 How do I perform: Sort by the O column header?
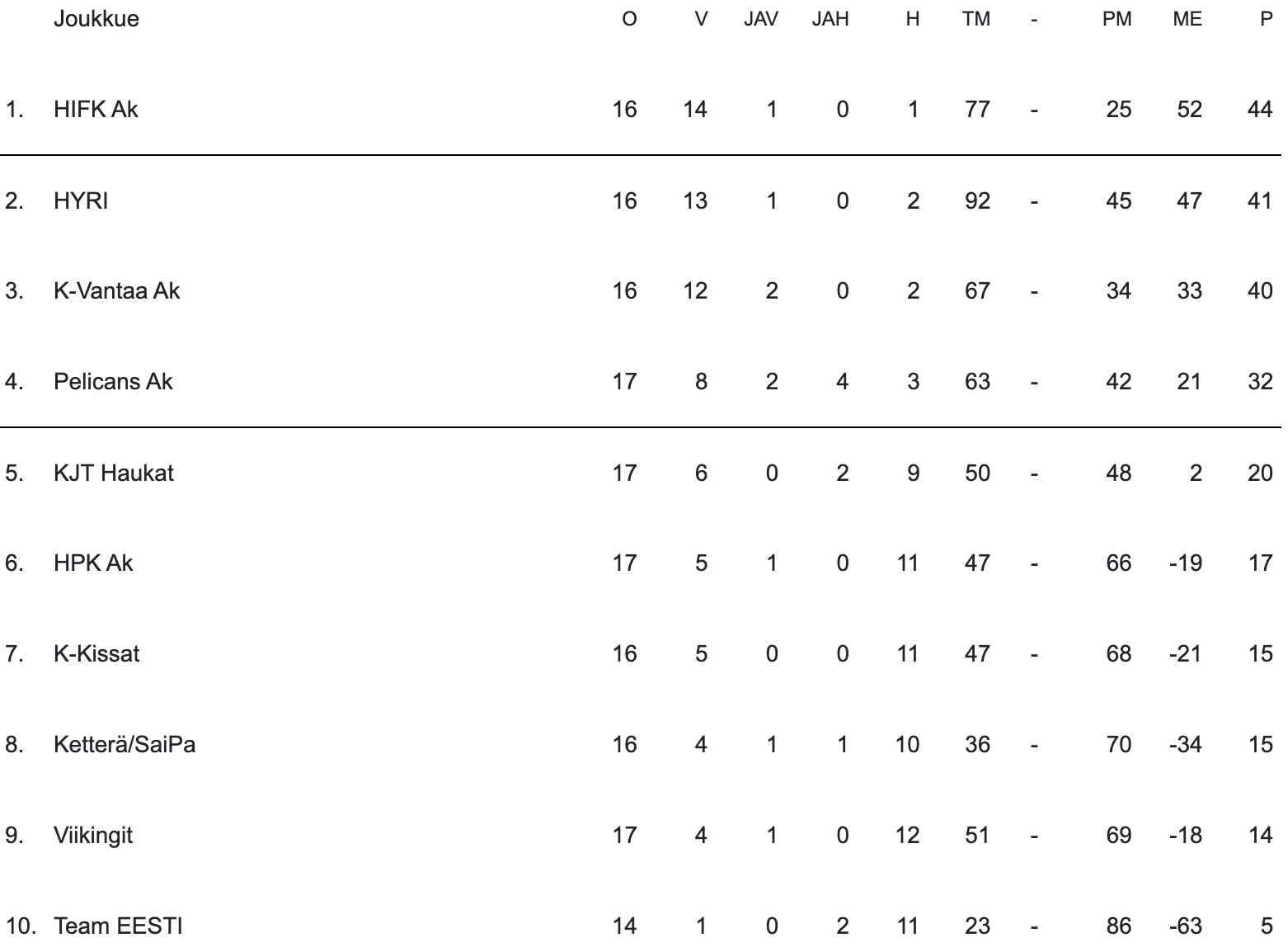click(629, 19)
